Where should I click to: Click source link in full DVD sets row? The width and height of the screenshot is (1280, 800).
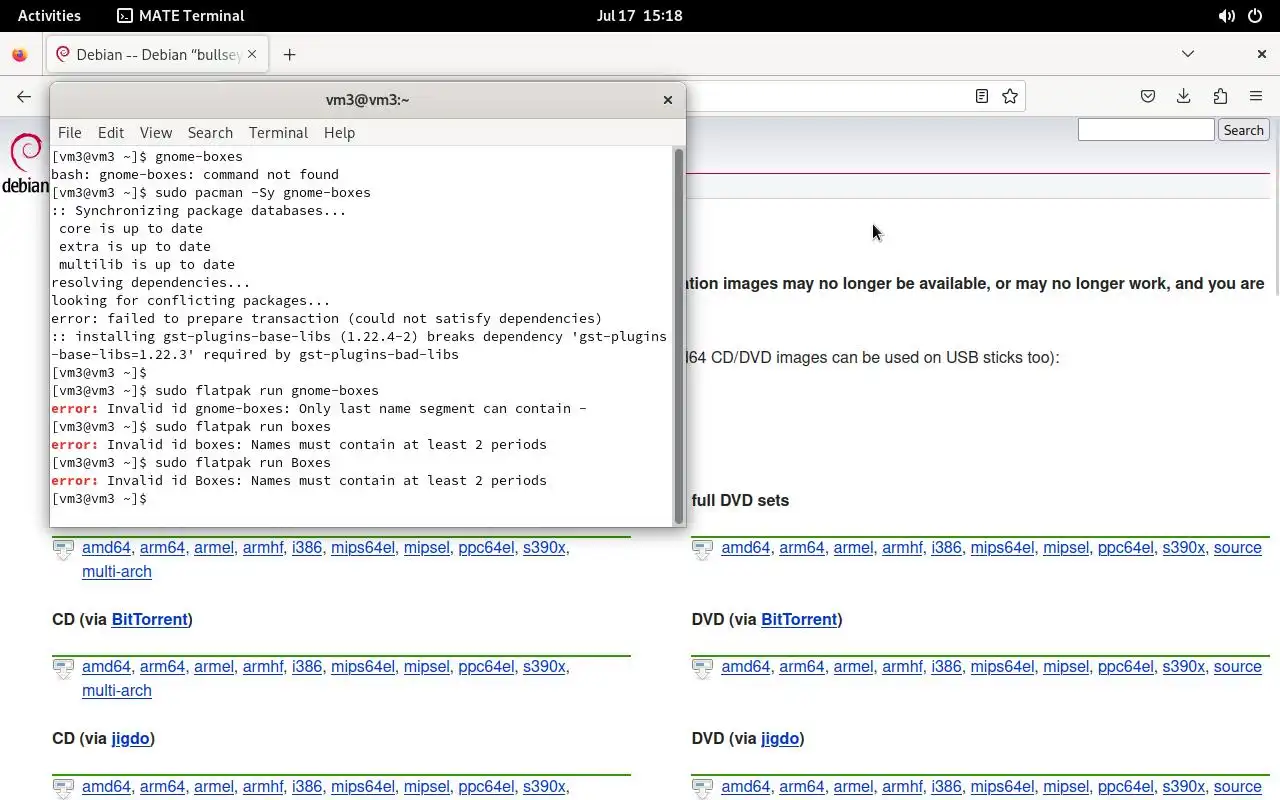coord(1238,547)
